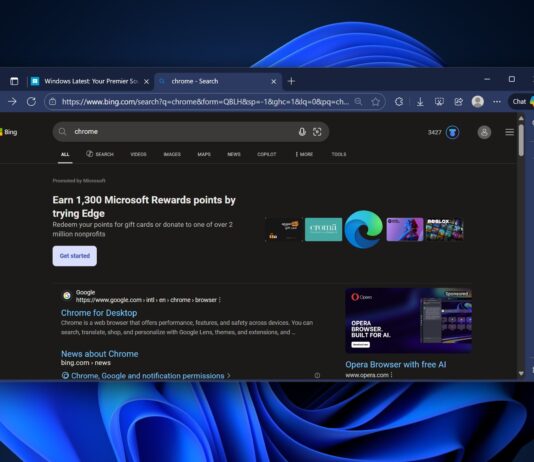Switch to the MAPS tab
Screen dimensions: 534x462
tap(204, 155)
